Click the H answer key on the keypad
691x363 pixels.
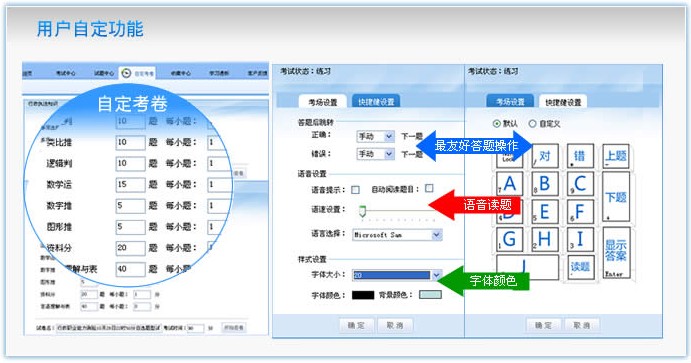[545, 239]
